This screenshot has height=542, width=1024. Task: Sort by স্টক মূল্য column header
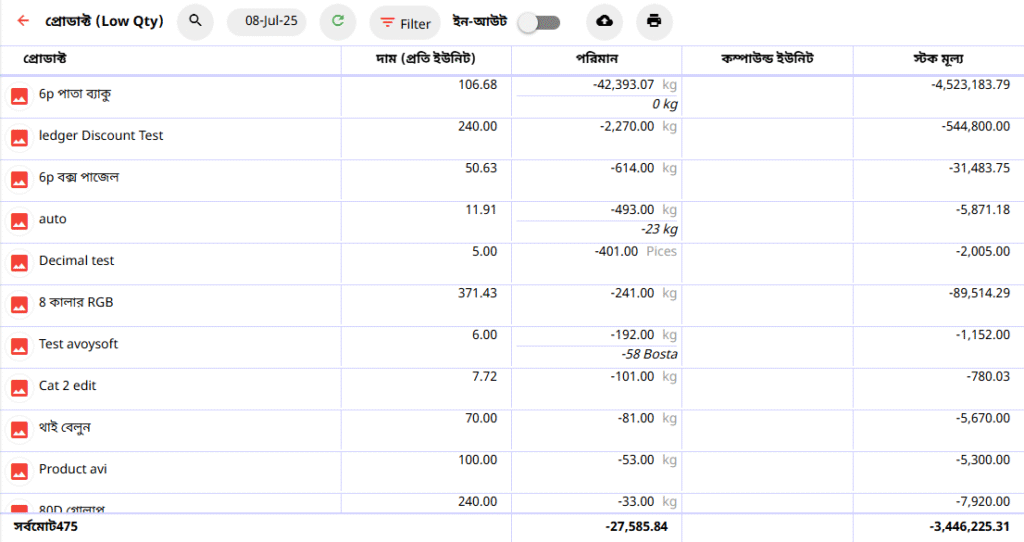click(x=938, y=59)
